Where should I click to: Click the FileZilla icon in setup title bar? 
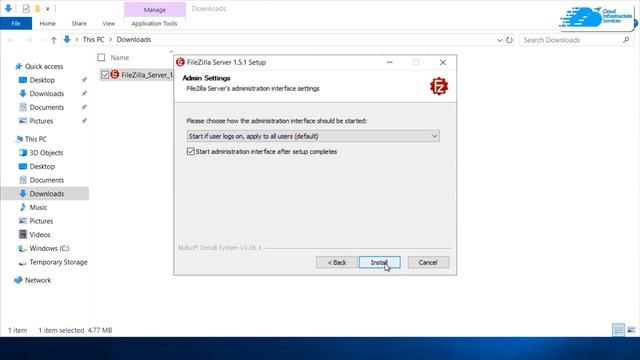[180, 62]
